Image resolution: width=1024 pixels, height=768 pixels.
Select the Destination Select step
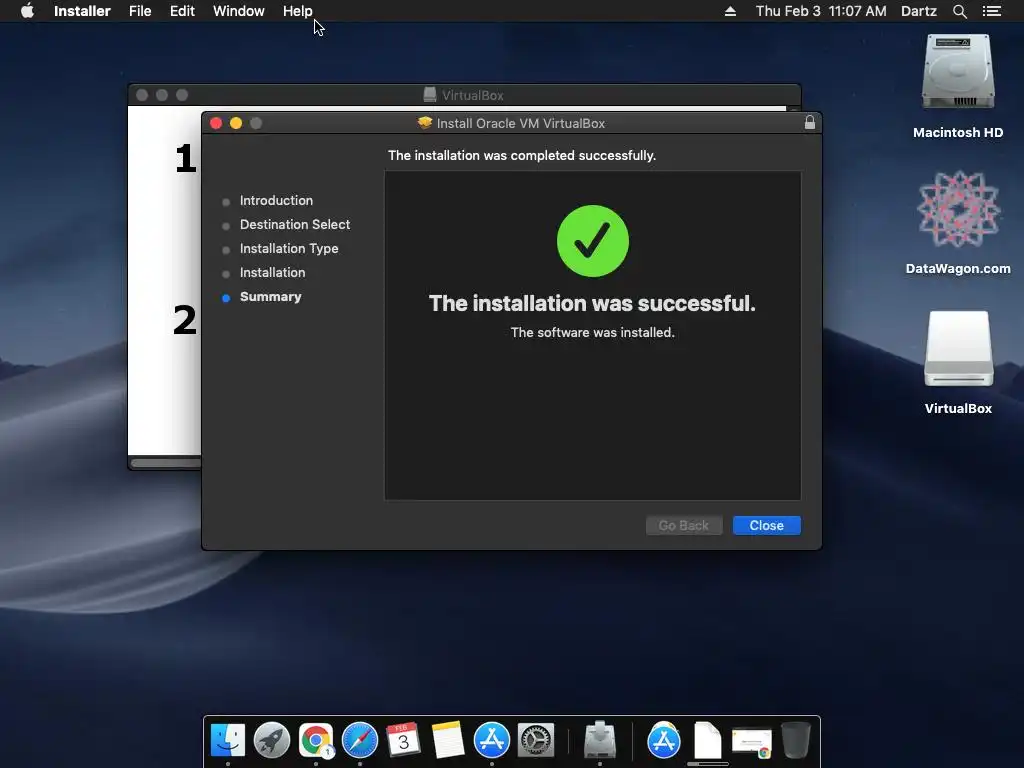295,225
